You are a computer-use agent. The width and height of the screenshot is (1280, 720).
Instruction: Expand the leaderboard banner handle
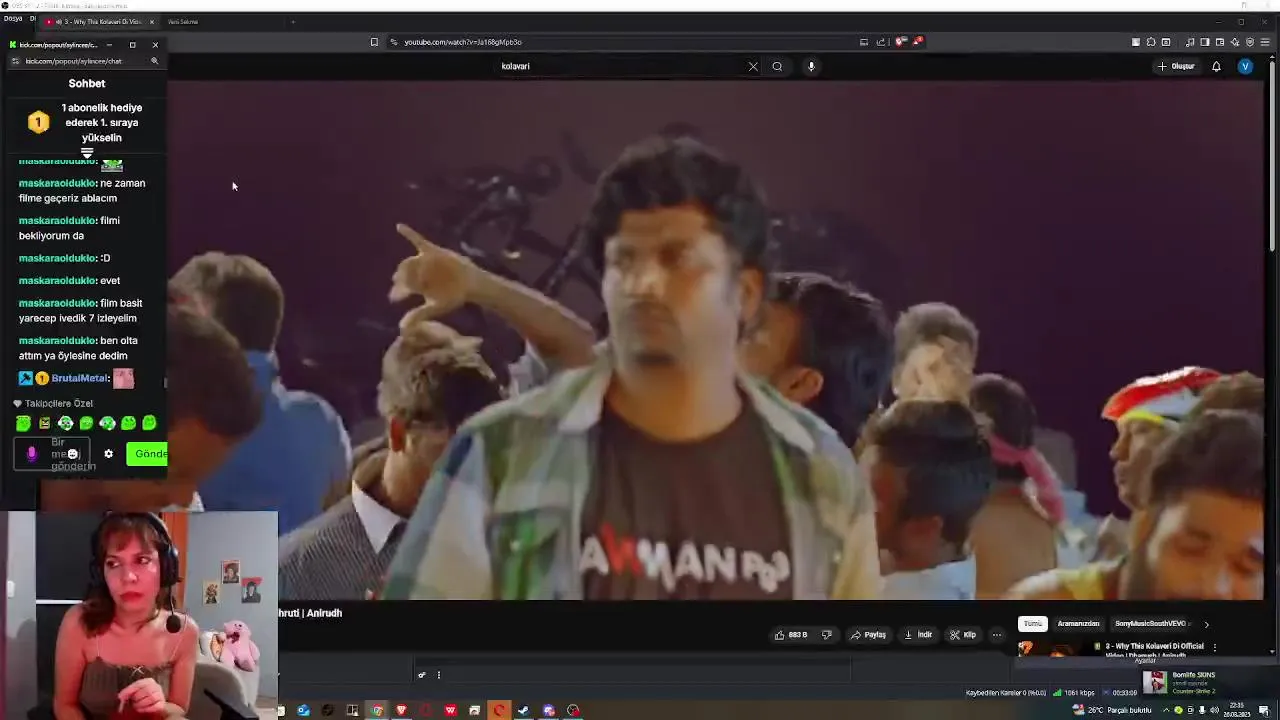point(87,153)
